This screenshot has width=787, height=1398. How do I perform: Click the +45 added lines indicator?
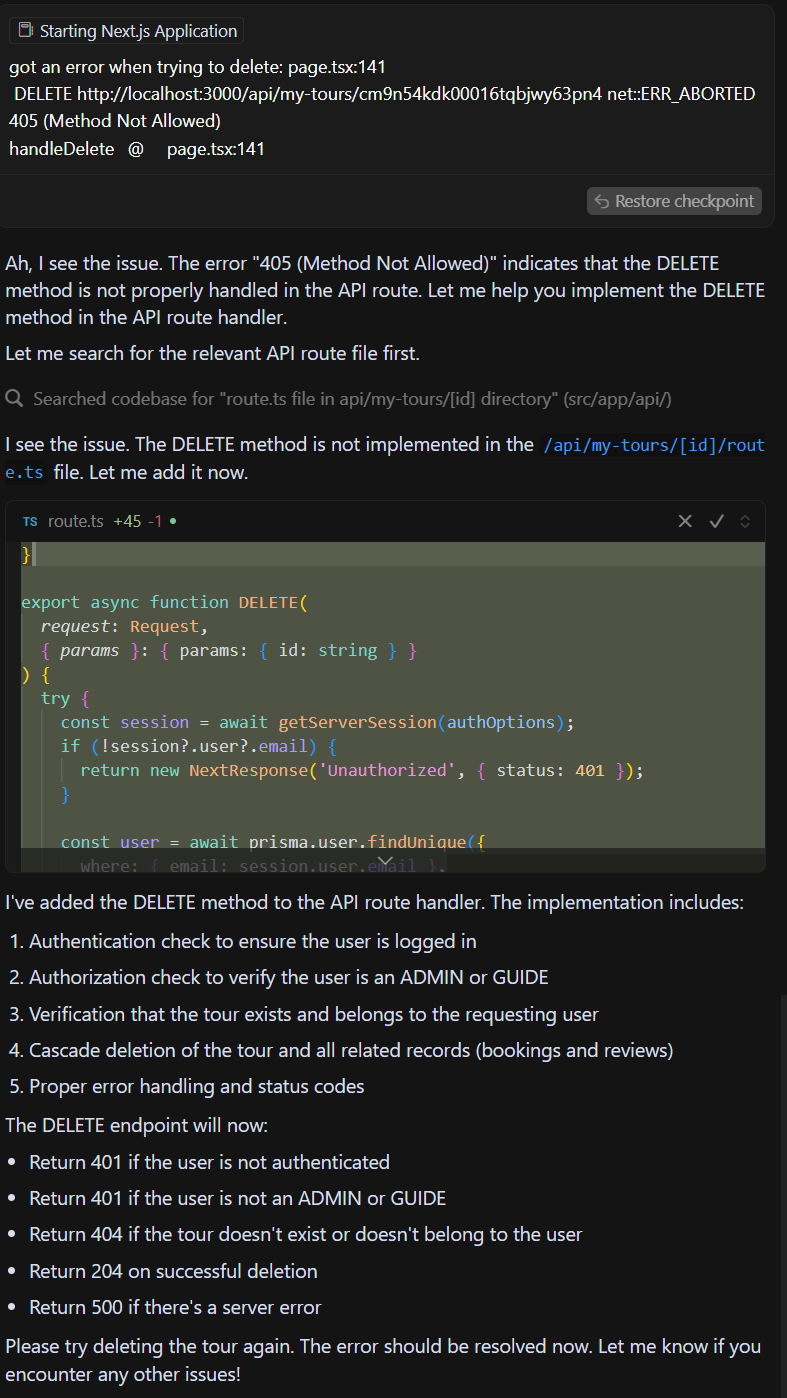pos(127,522)
